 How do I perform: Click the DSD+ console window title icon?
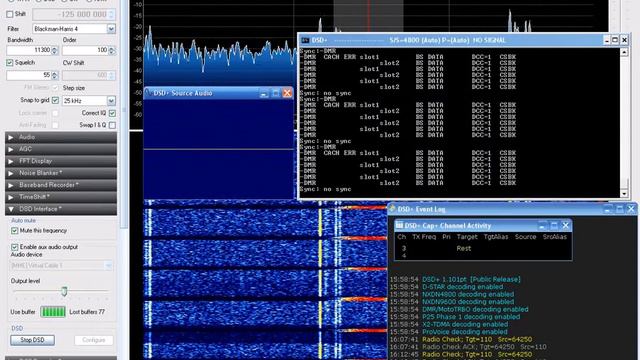305,40
